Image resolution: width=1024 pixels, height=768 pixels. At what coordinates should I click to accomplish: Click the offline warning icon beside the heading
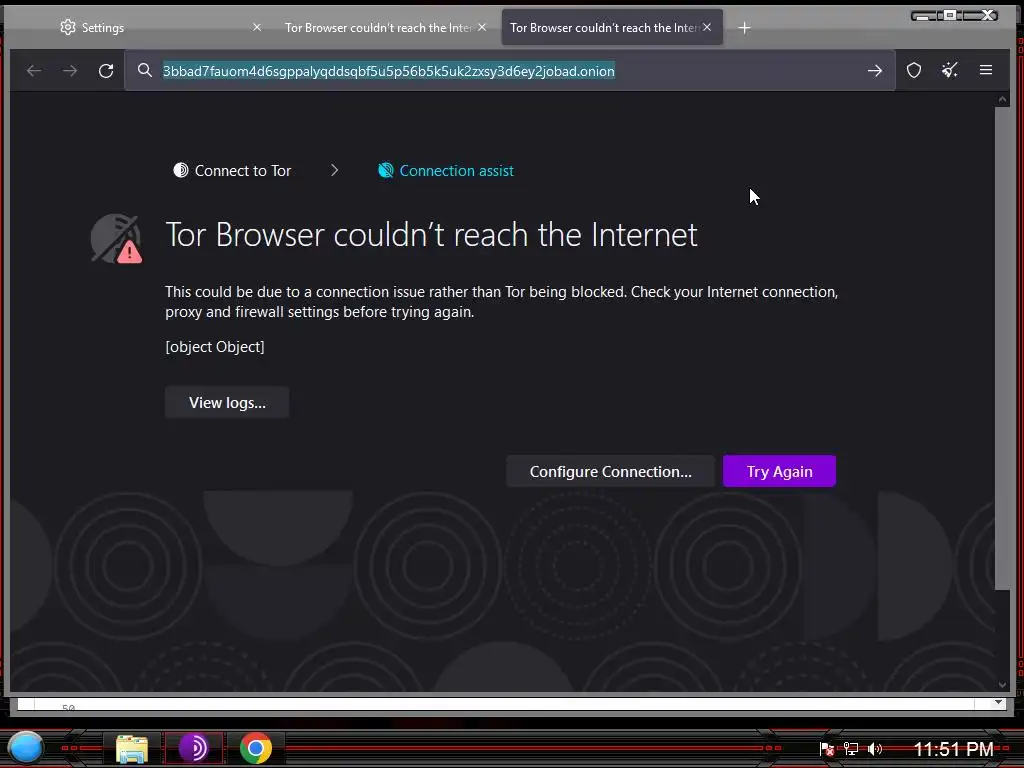(116, 238)
